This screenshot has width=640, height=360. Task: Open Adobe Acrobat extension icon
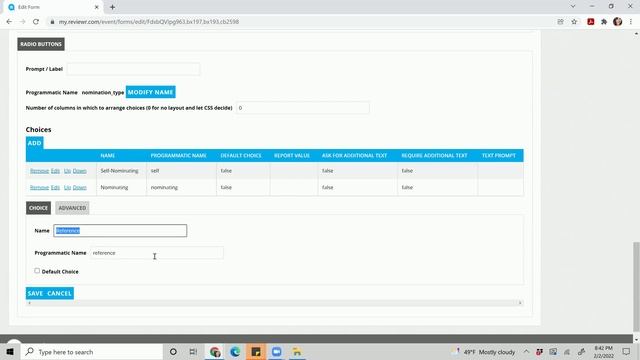[590, 22]
